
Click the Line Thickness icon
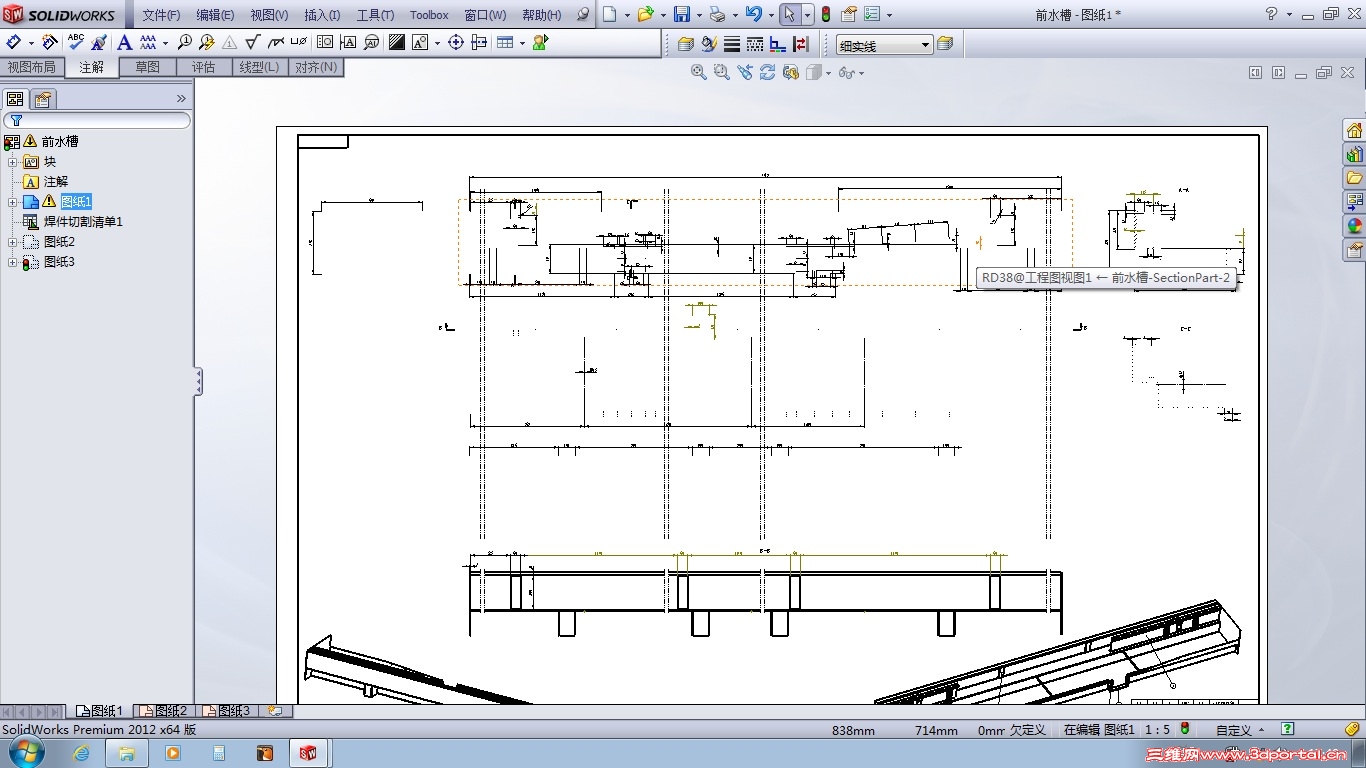point(732,44)
